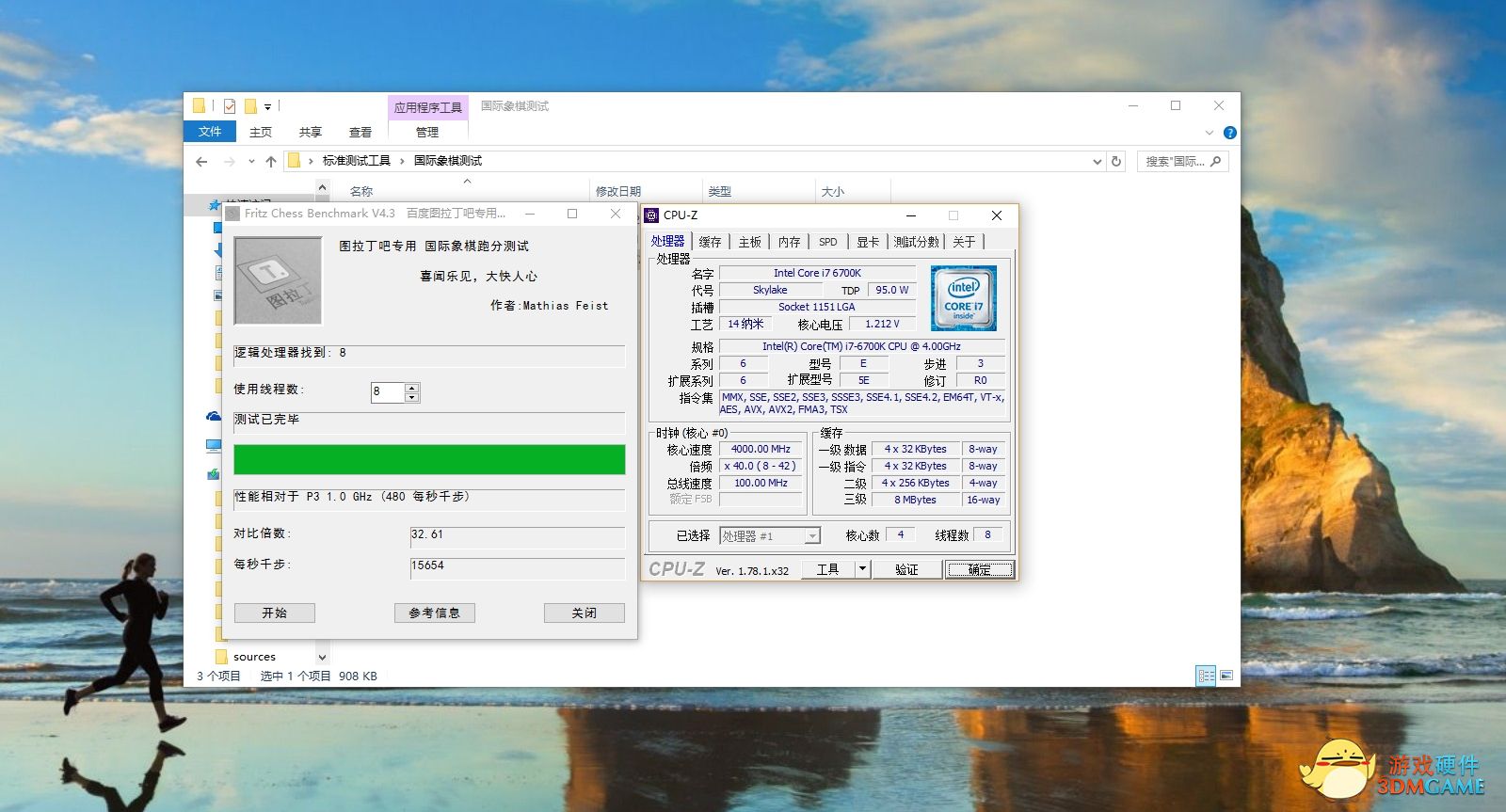
Task: Open the 主板 tab in CPU-Z
Action: (749, 242)
